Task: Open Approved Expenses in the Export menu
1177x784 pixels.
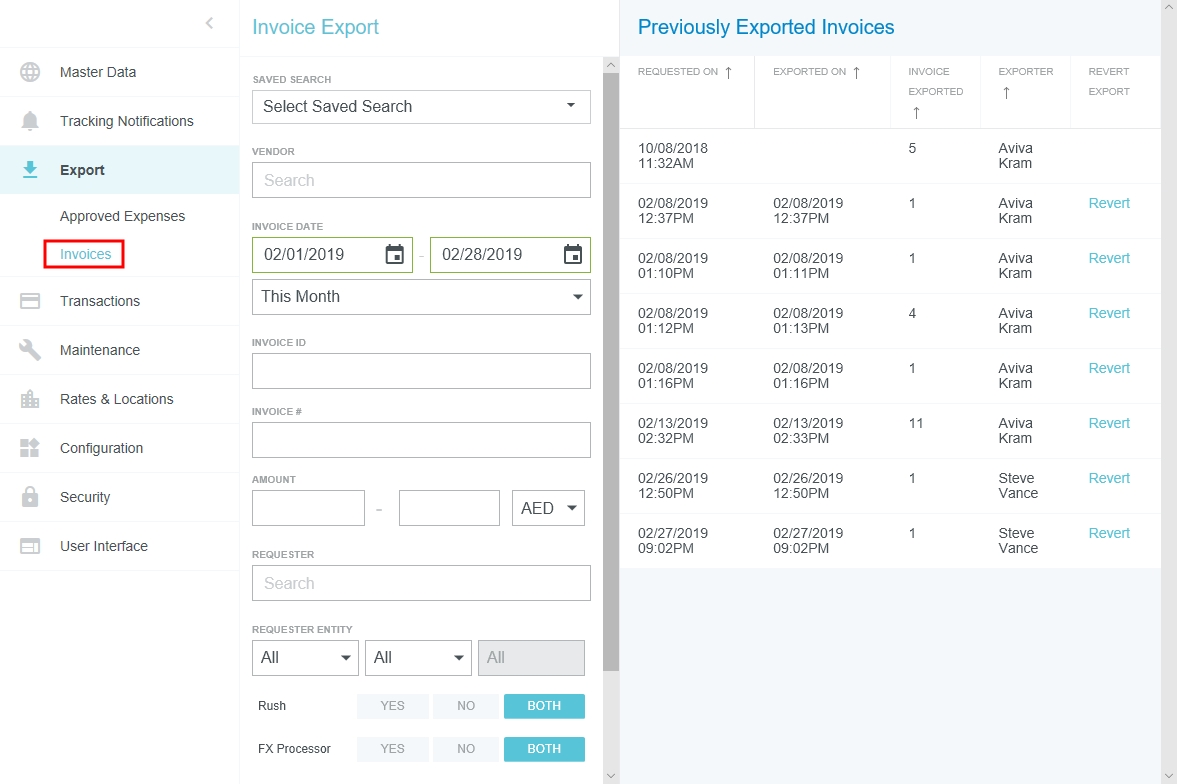Action: point(122,216)
